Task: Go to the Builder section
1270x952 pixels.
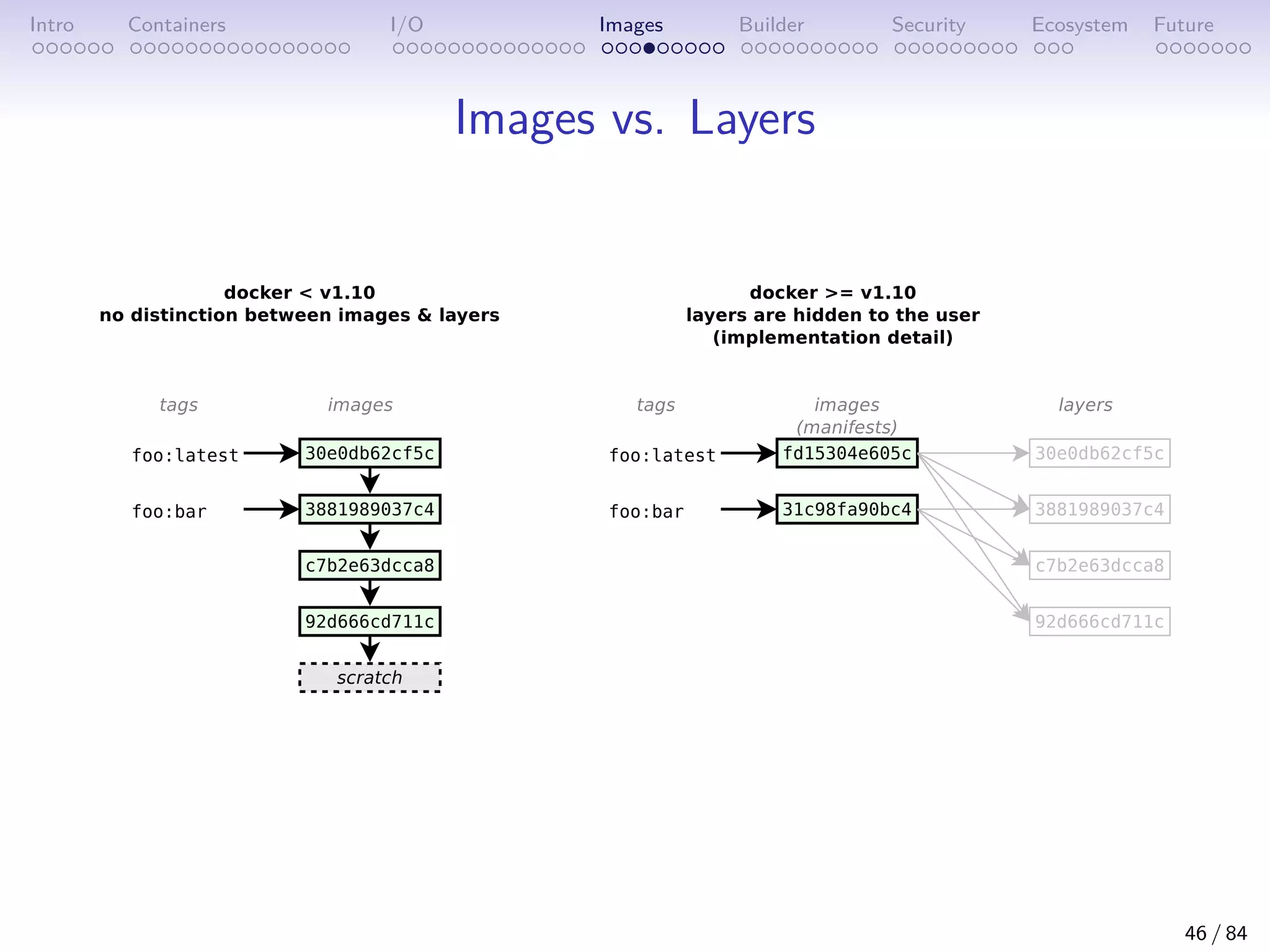Action: pyautogui.click(x=771, y=25)
